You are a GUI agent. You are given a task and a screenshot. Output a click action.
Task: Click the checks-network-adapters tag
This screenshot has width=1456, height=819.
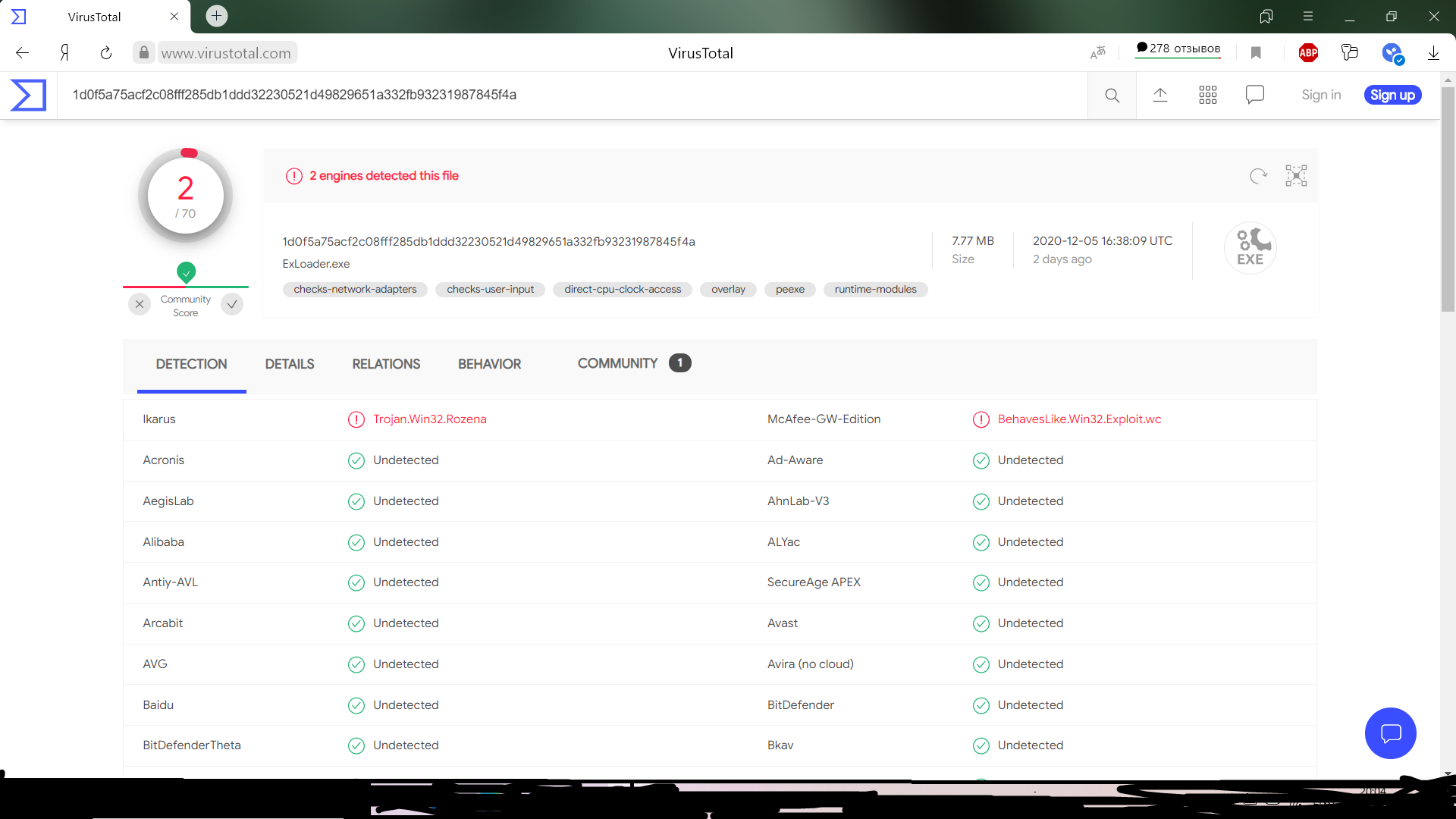tap(355, 290)
